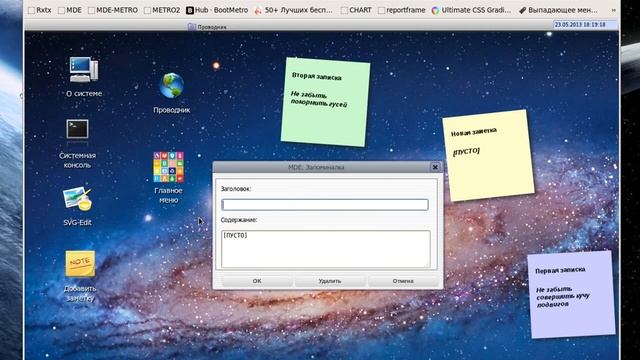
Task: Open the Выпадающее мен... bookmark
Action: click(558, 10)
